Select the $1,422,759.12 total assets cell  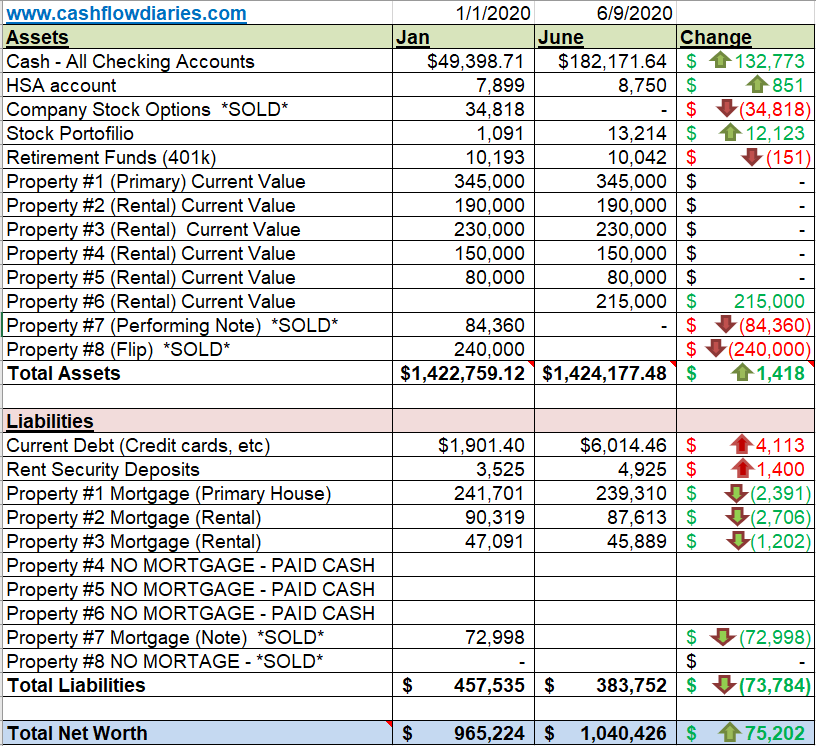(463, 373)
